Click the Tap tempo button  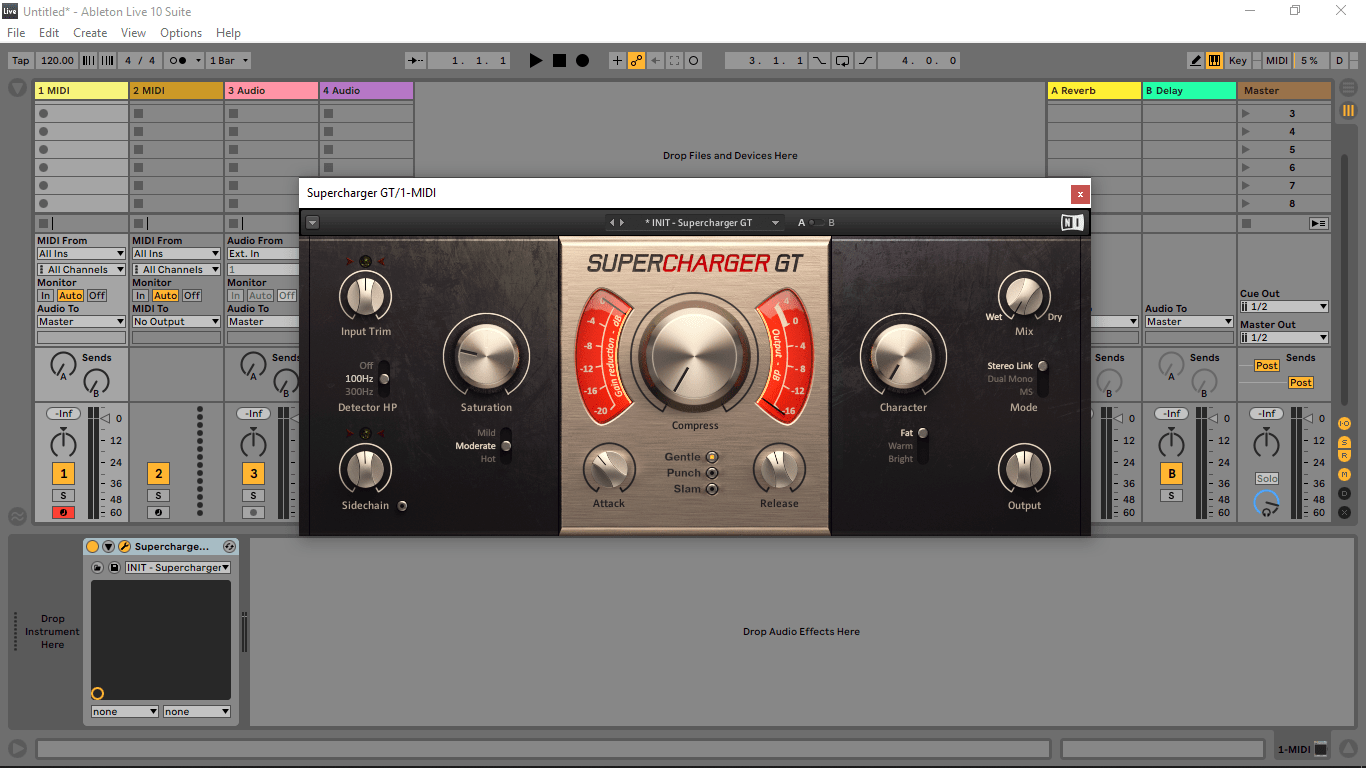[20, 61]
